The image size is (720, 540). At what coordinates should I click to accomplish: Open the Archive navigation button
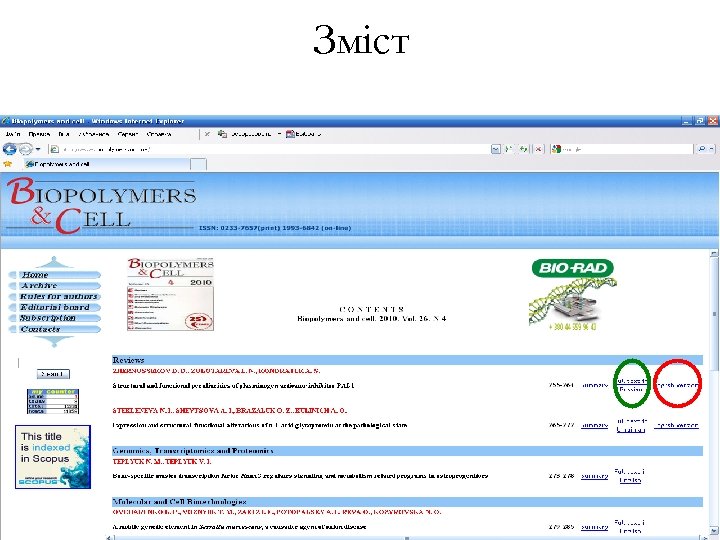point(54,286)
